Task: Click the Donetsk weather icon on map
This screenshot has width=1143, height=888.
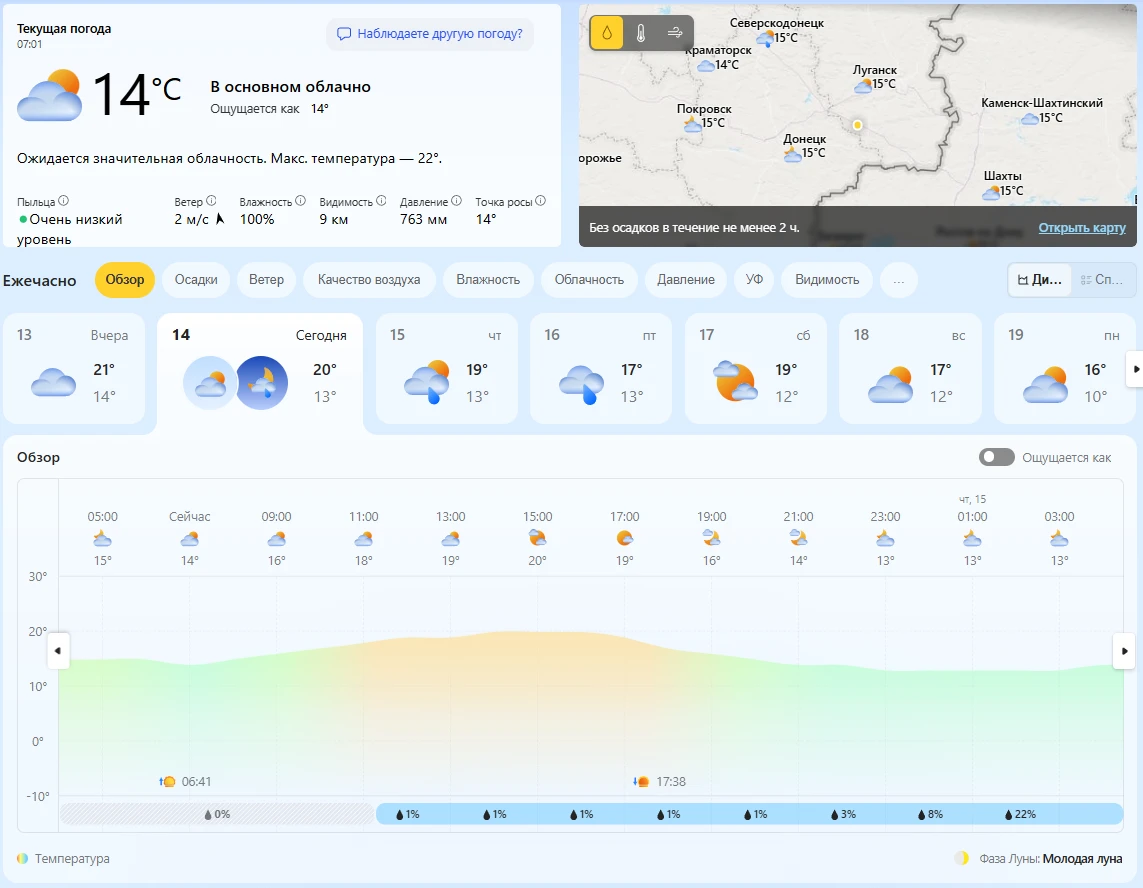Action: pos(792,154)
